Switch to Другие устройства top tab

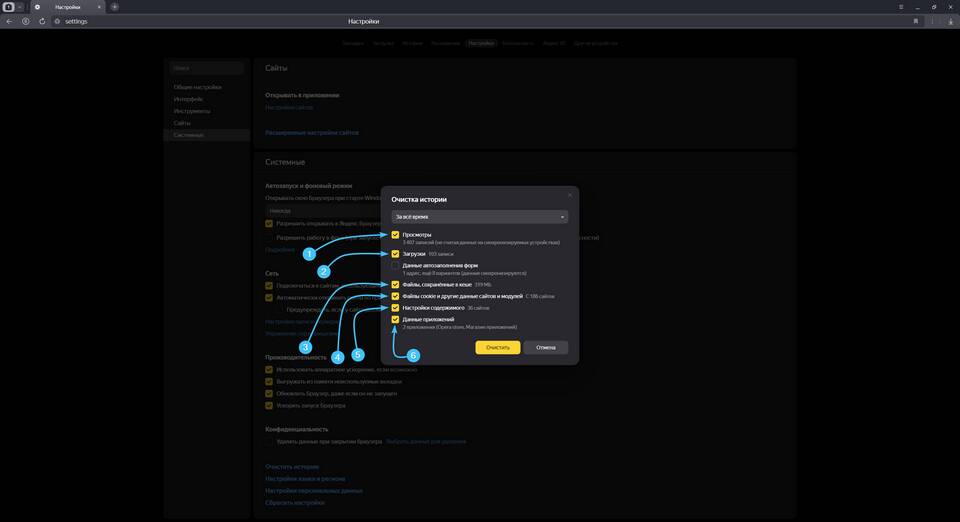(596, 43)
